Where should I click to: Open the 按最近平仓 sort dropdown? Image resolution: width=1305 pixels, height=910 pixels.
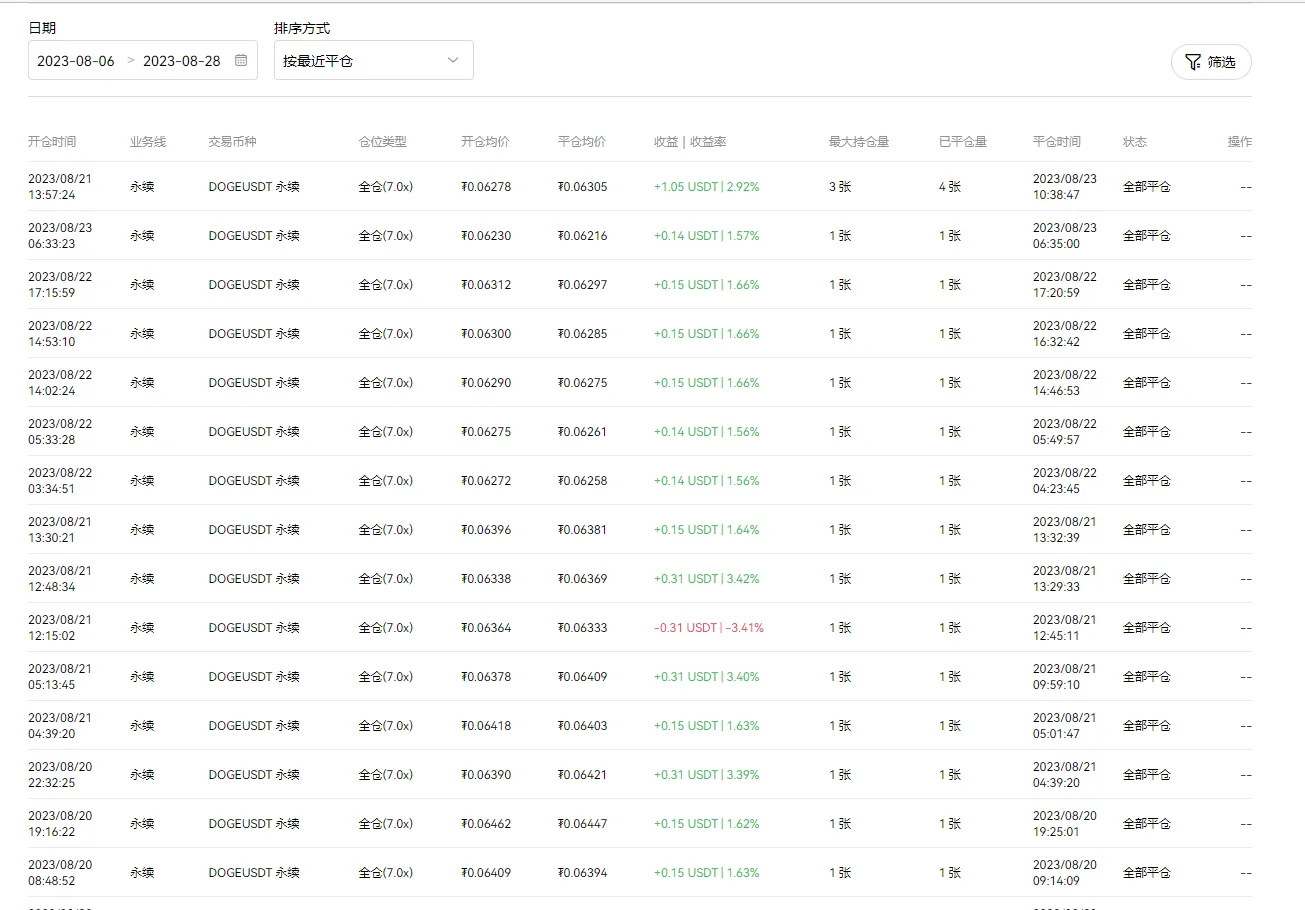(x=374, y=60)
